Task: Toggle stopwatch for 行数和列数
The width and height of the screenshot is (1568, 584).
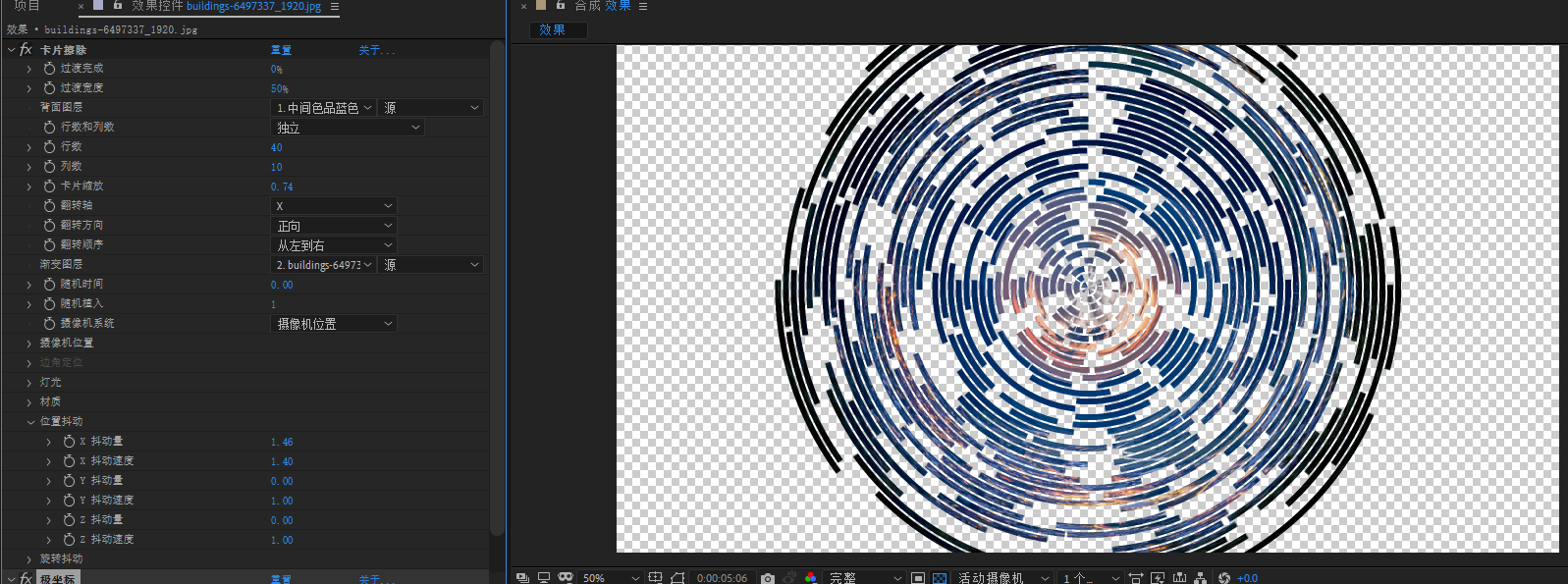Action: (49, 128)
